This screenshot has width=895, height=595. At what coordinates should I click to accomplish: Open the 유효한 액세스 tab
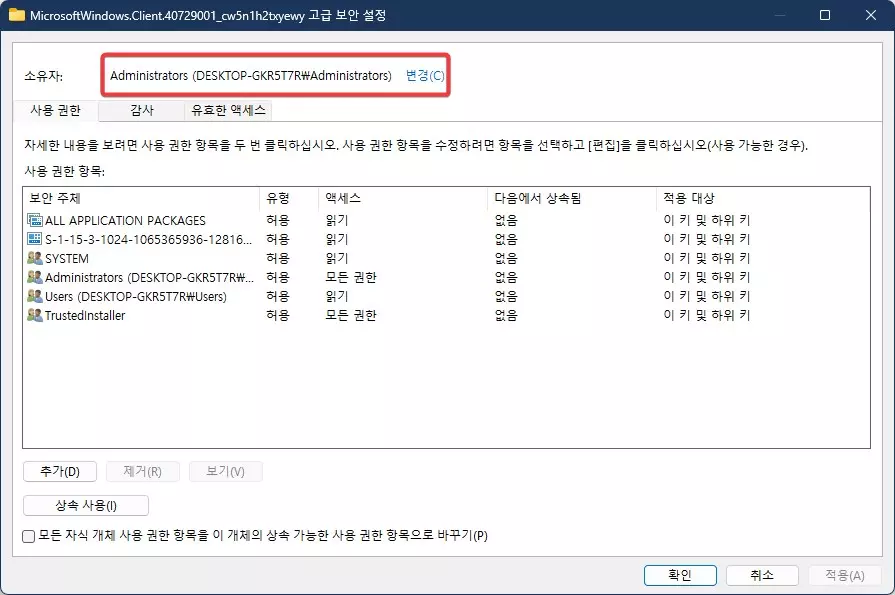tap(228, 110)
